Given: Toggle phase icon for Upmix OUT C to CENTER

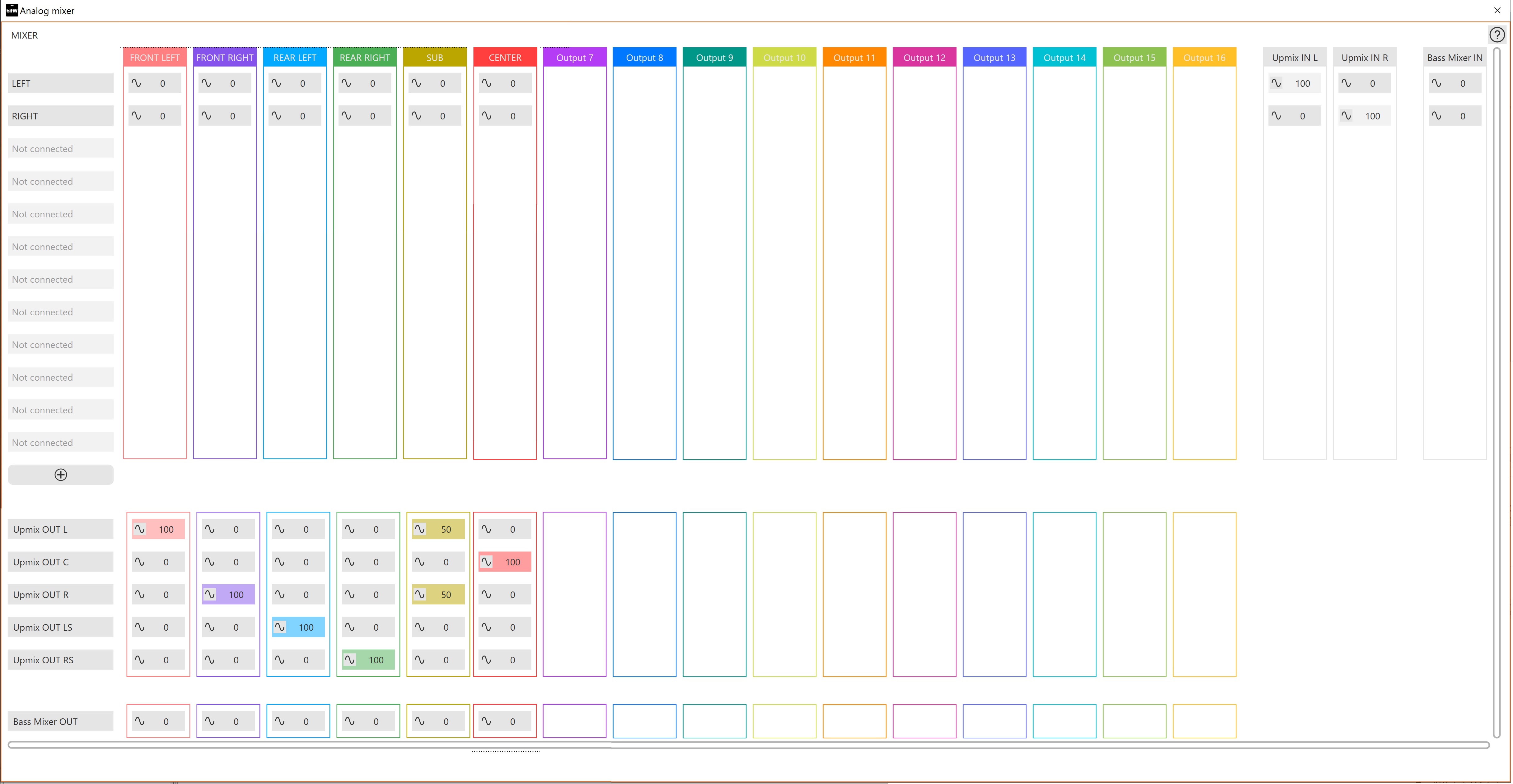Looking at the screenshot, I should [x=486, y=562].
